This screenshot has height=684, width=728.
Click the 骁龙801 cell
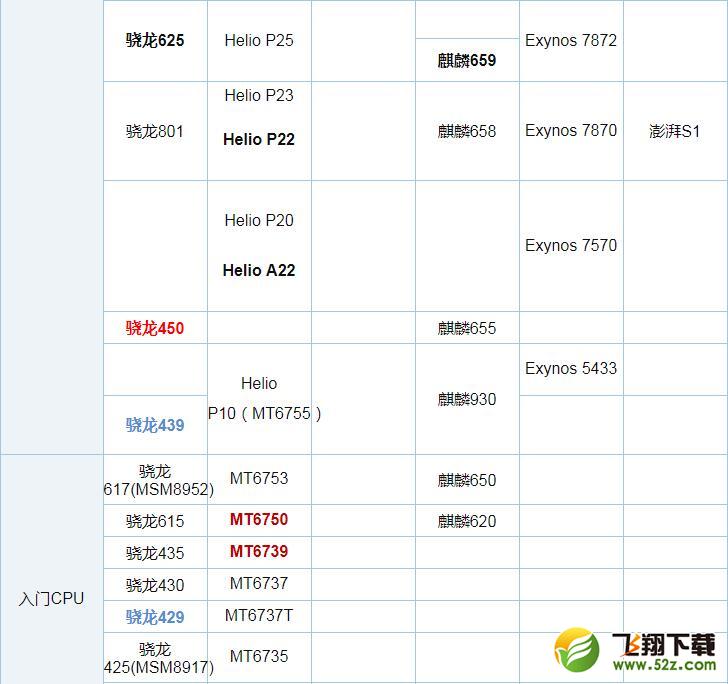coord(155,131)
